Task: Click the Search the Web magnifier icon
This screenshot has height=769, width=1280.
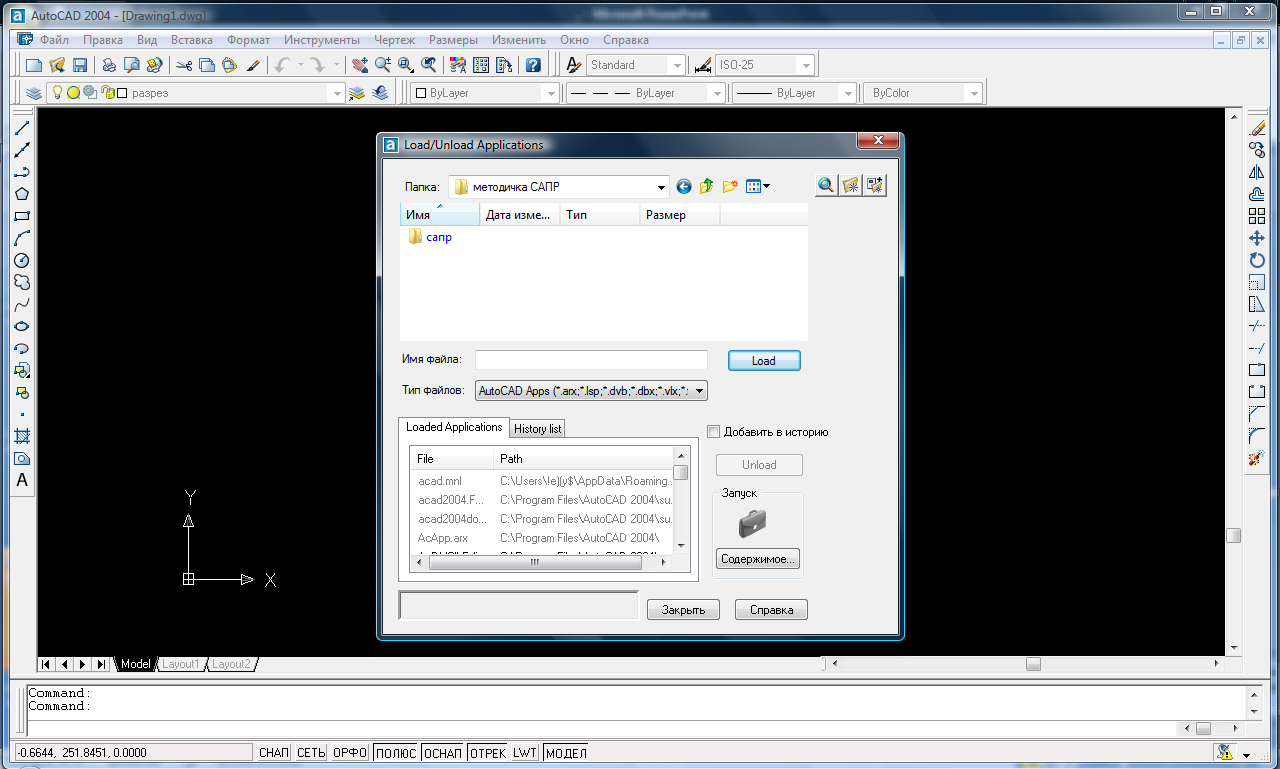Action: [826, 185]
